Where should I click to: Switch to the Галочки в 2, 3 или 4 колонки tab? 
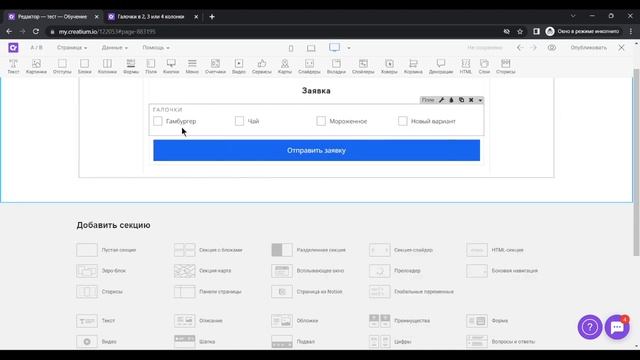coord(153,17)
